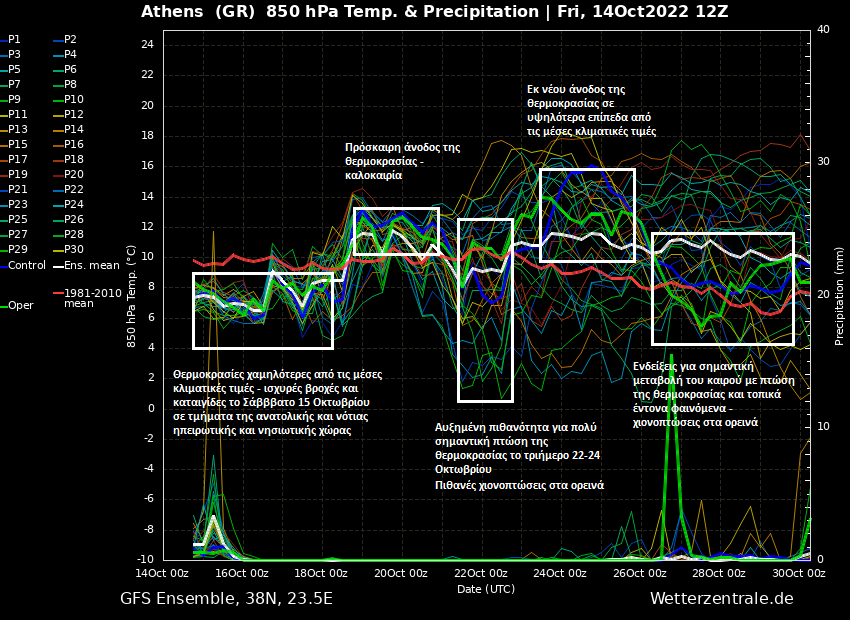Click the 'GFS Ensemble, 38N, 23.5E' caption
This screenshot has height=620, width=850.
pos(226,599)
